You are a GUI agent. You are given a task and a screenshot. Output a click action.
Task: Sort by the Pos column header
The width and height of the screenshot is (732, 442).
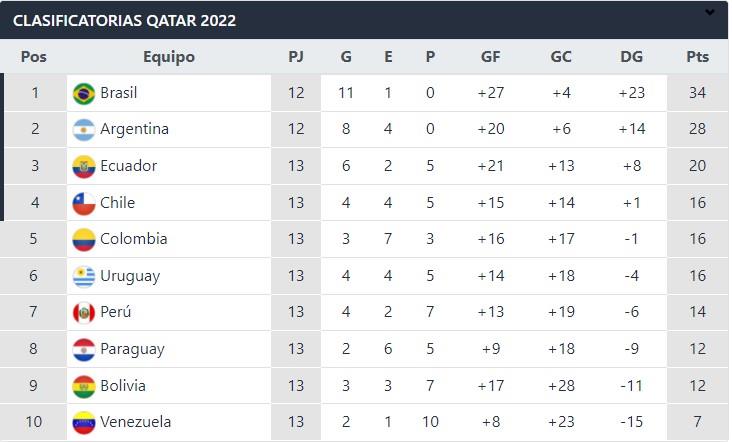coord(33,57)
